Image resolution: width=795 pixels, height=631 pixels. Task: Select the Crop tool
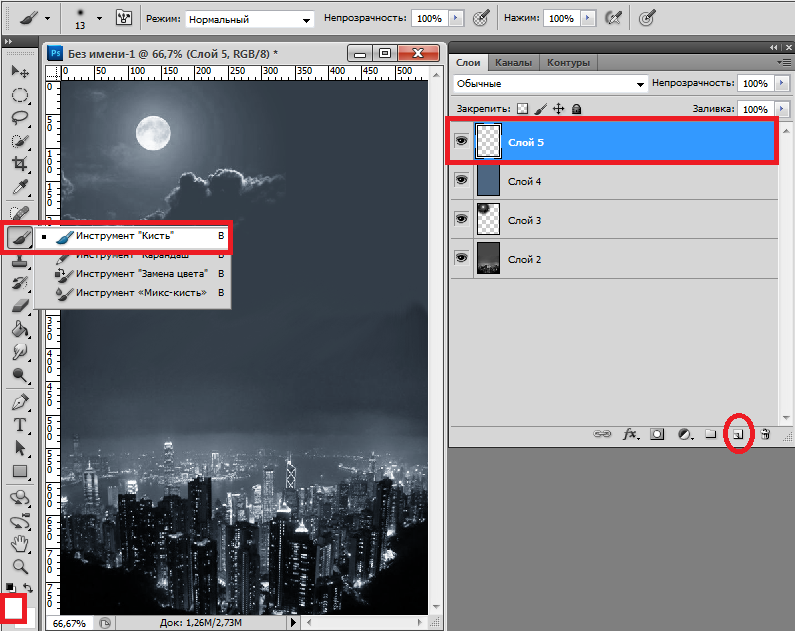20,164
